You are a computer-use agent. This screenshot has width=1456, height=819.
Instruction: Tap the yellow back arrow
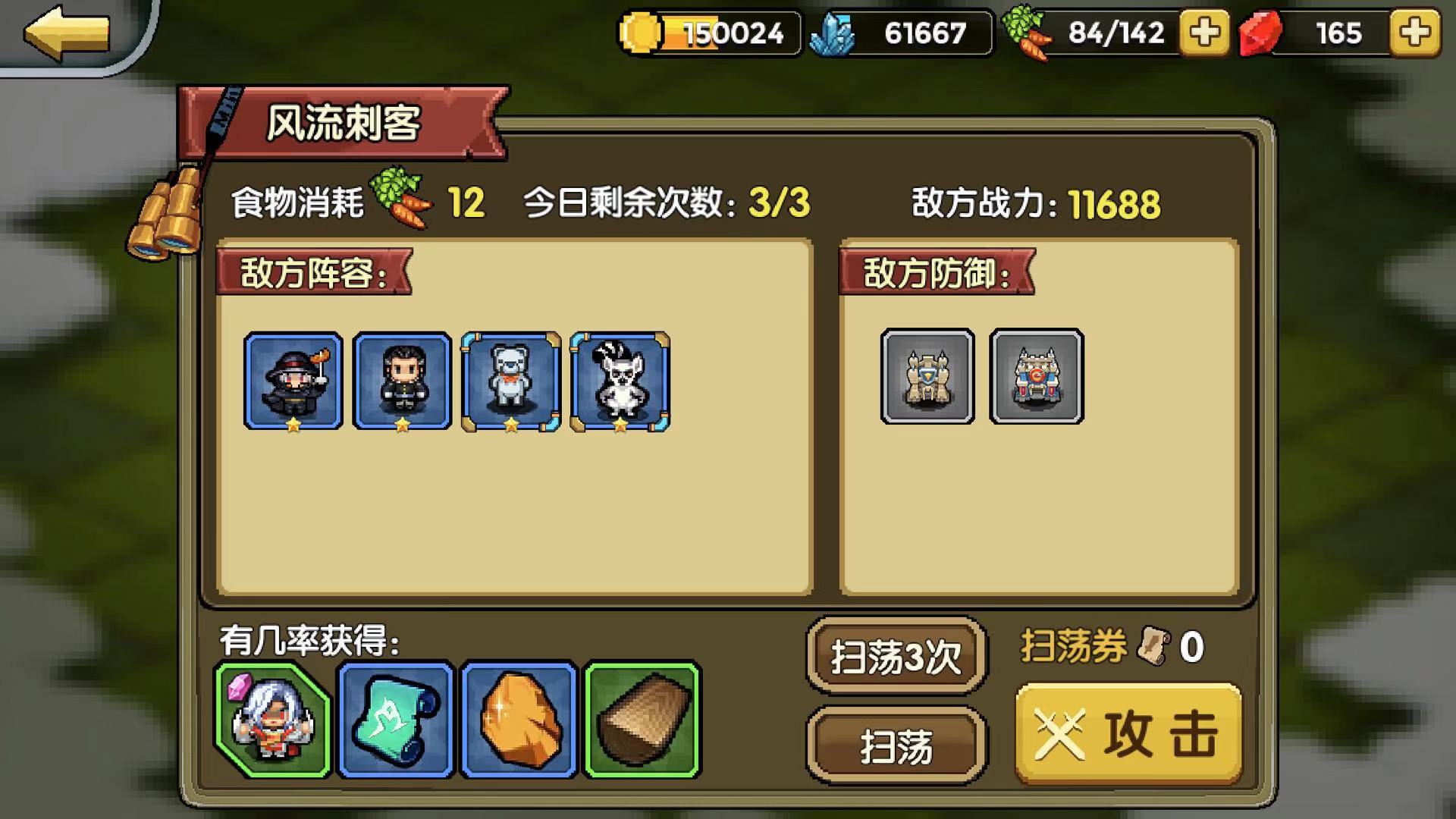click(x=67, y=33)
